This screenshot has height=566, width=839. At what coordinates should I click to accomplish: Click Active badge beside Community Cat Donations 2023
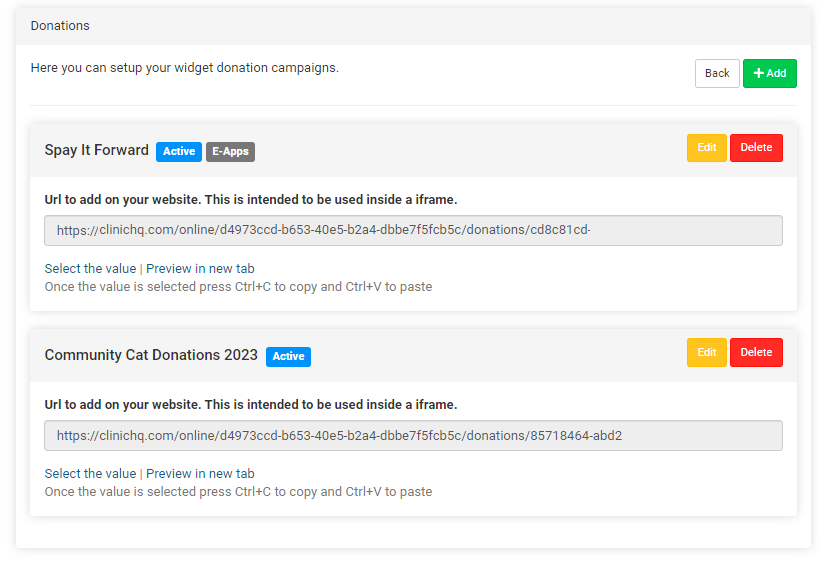pos(288,356)
